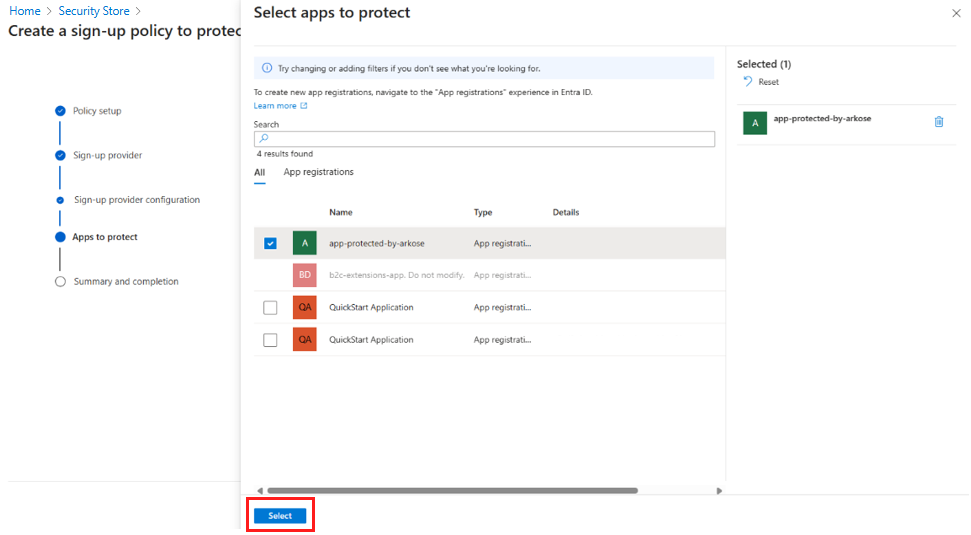971x535 pixels.
Task: Select the Sign-up provider configuration step
Action: pos(137,200)
